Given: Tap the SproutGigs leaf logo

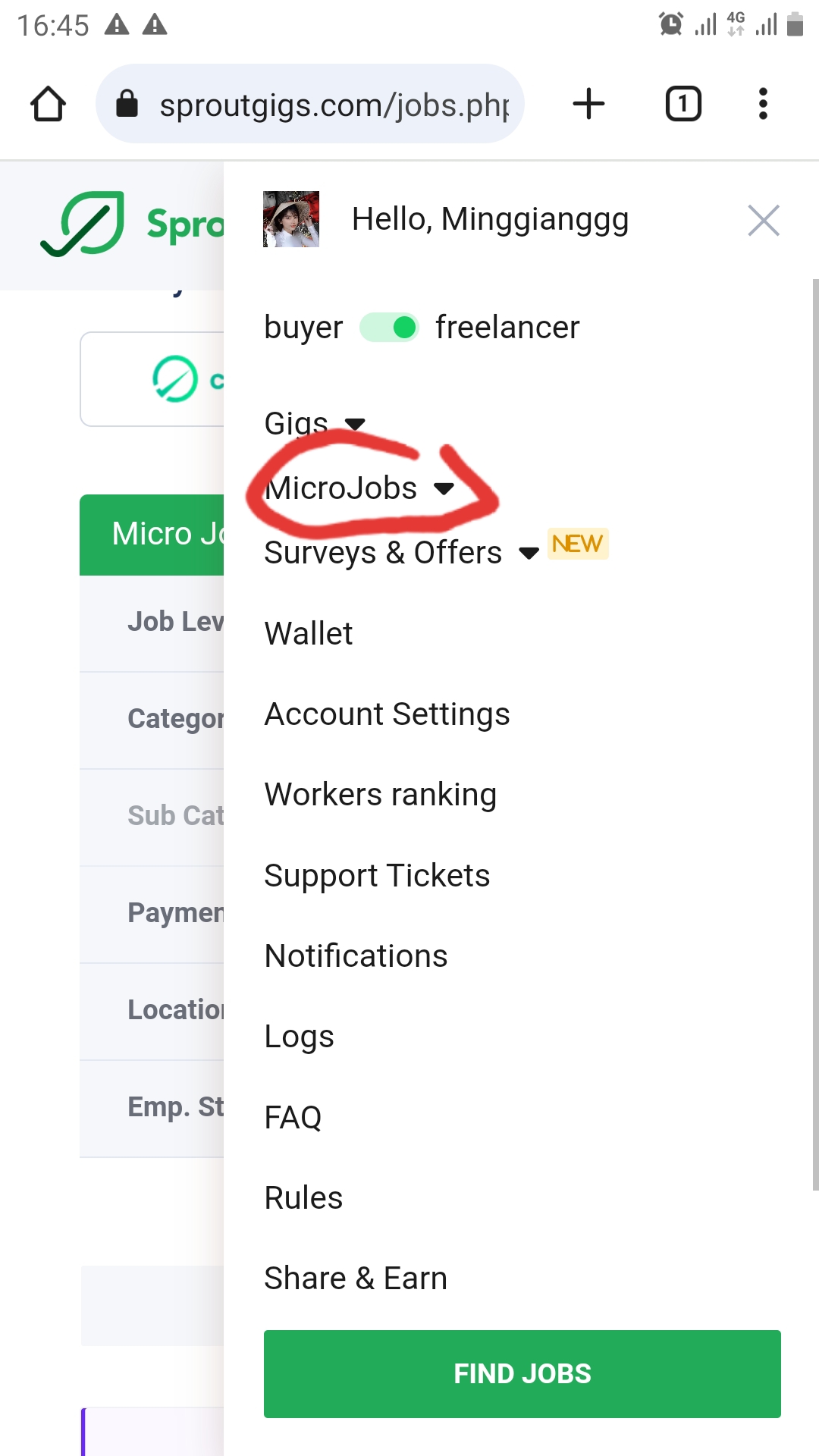Looking at the screenshot, I should click(83, 224).
